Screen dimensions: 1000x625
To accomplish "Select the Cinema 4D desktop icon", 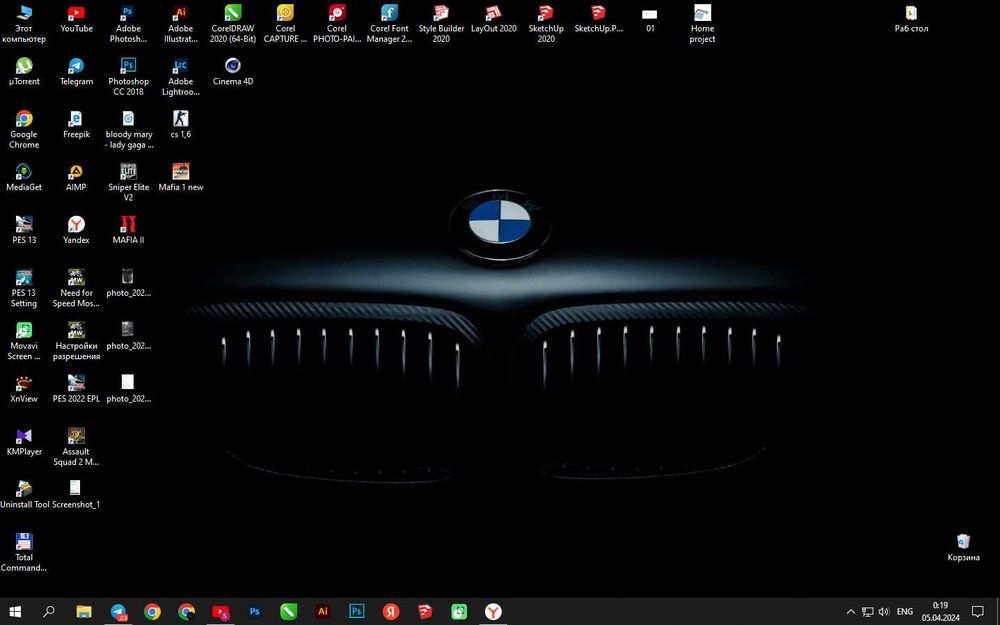I will tap(233, 66).
